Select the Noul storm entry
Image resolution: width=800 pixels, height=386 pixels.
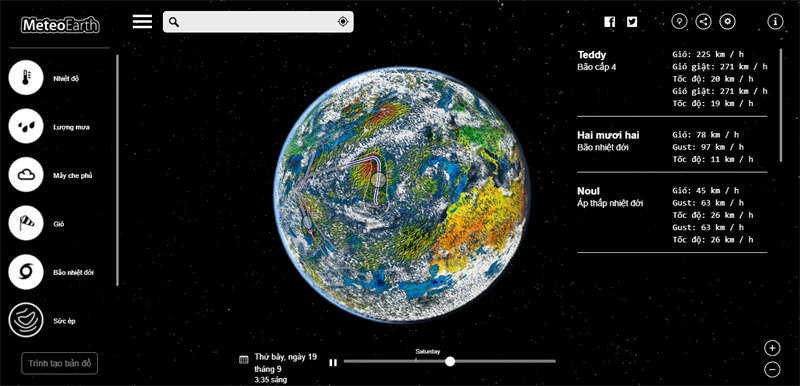coord(672,215)
